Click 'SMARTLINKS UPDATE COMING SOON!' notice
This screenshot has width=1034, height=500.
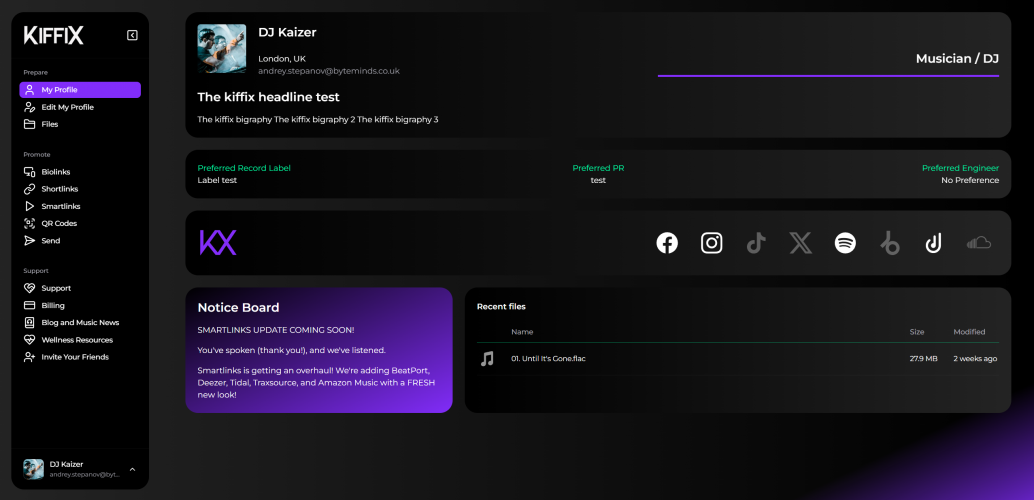coord(276,330)
